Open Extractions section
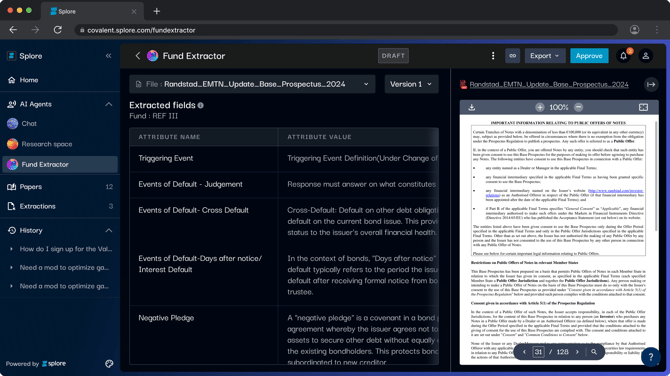670x376 pixels. [x=60, y=206]
